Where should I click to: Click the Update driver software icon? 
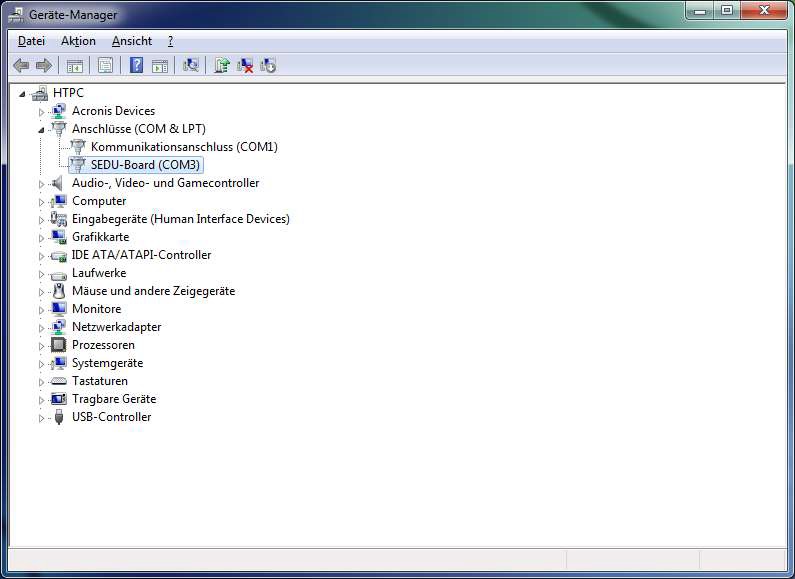(222, 65)
